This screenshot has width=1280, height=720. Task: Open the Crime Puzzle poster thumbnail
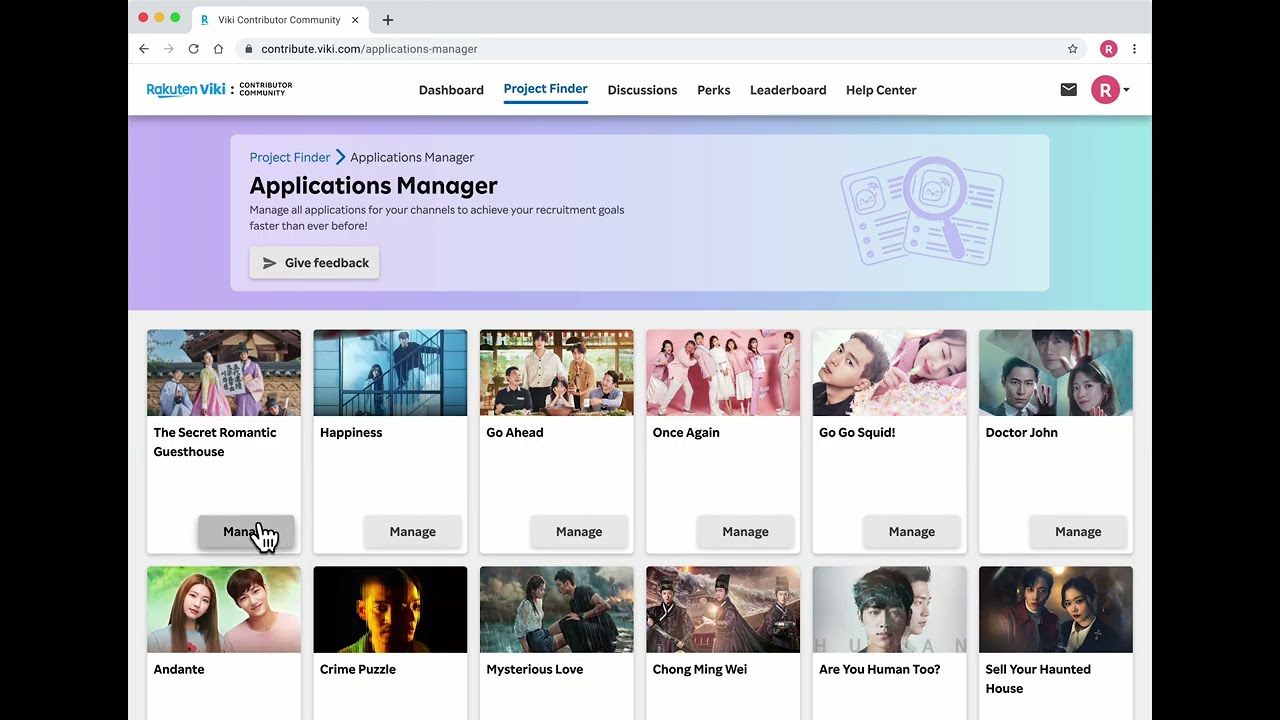[x=390, y=610]
